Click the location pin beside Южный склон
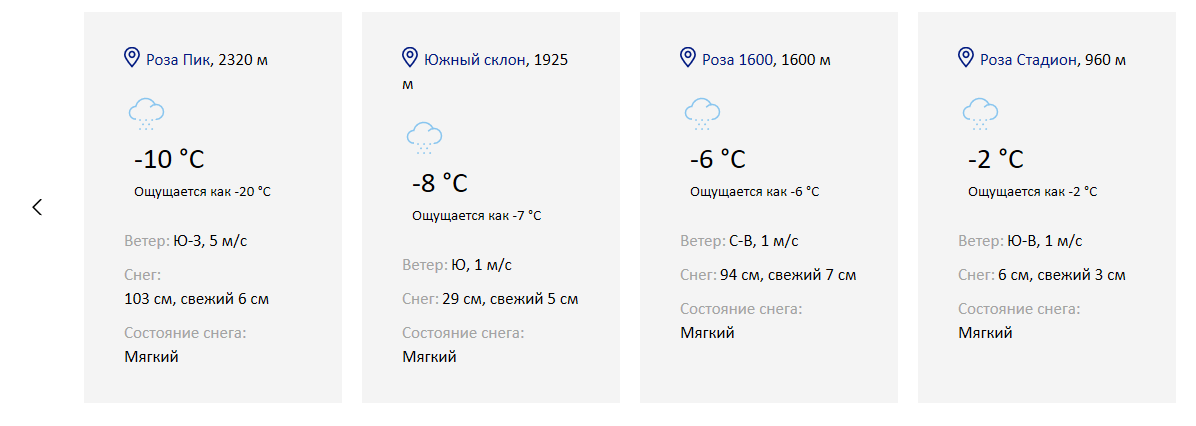Screen dimensions: 1196x426 (x=410, y=57)
